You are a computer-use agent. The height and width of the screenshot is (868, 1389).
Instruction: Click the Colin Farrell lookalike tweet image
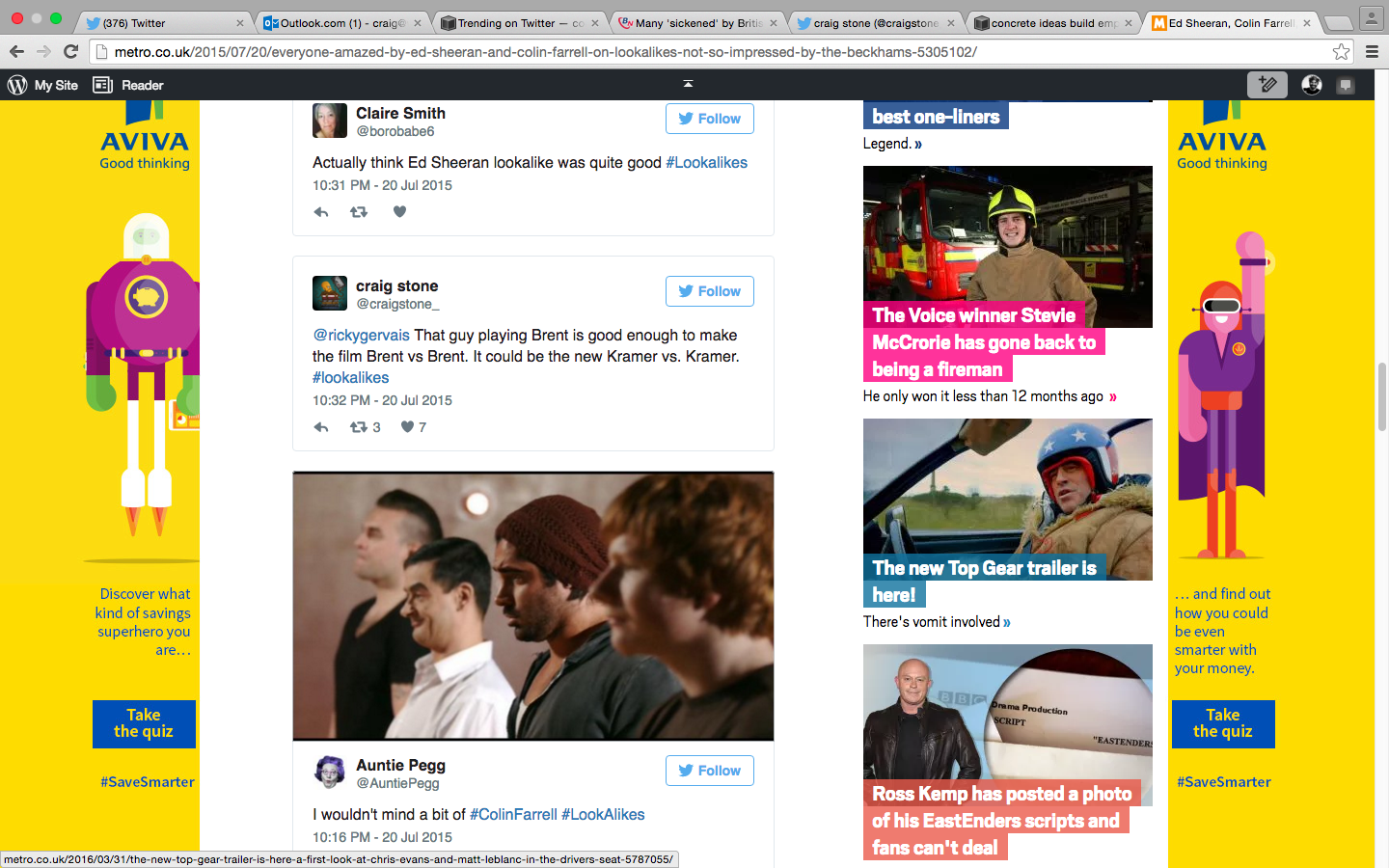[x=533, y=606]
